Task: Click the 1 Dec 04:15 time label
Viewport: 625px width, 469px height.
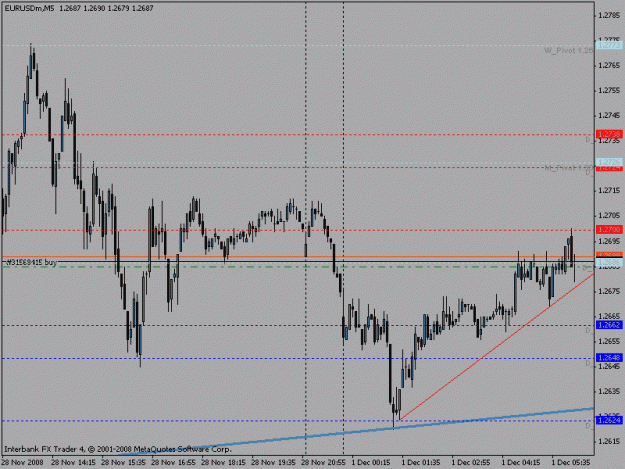Action: (521, 462)
